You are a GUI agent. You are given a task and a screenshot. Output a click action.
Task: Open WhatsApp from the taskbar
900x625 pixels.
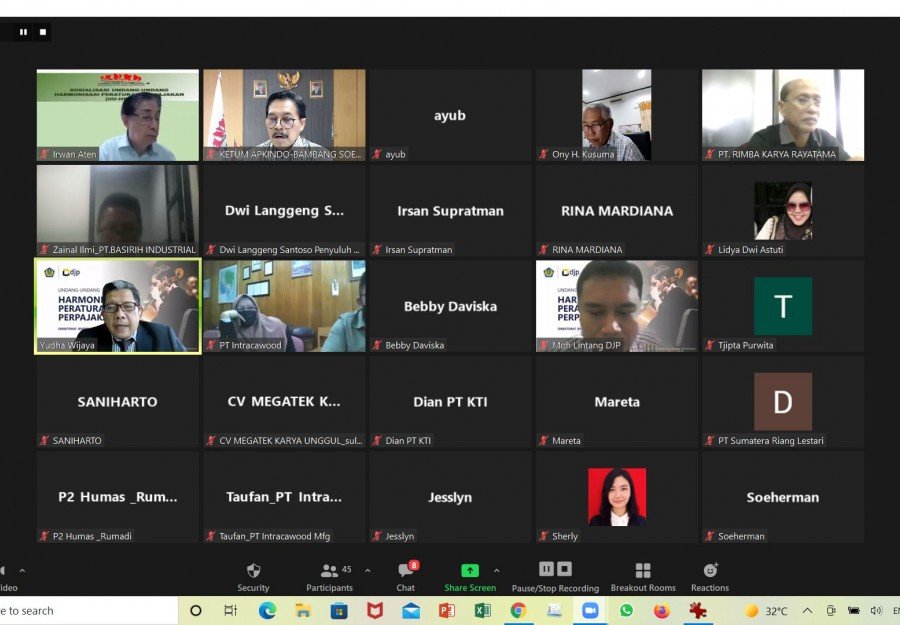[626, 611]
